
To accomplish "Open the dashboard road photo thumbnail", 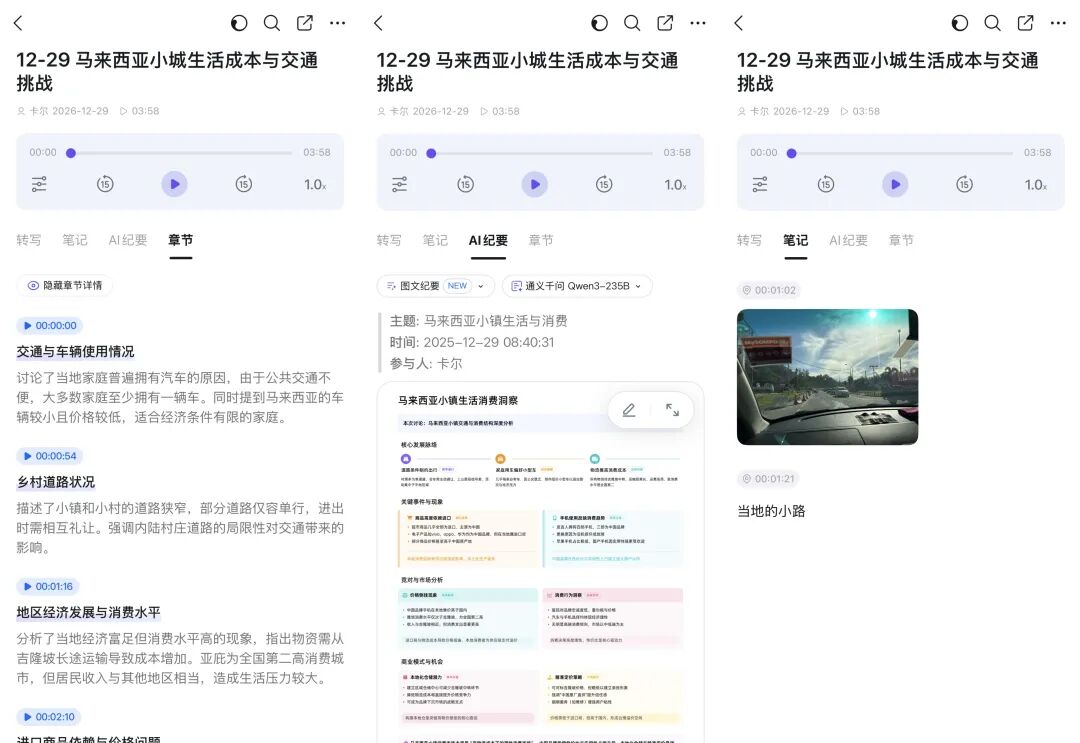I will [827, 376].
